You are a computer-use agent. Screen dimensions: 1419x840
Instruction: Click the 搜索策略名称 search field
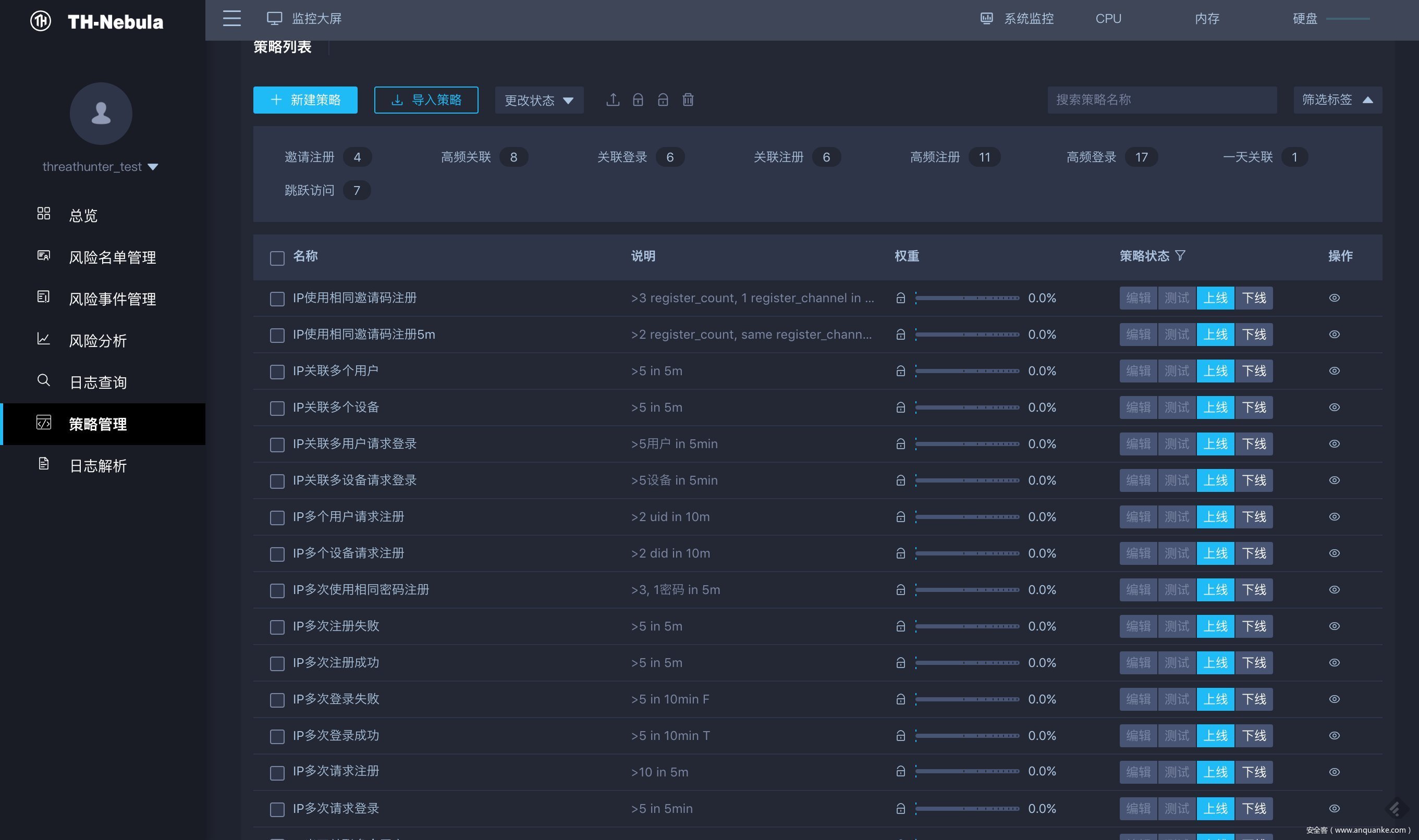pos(1161,100)
